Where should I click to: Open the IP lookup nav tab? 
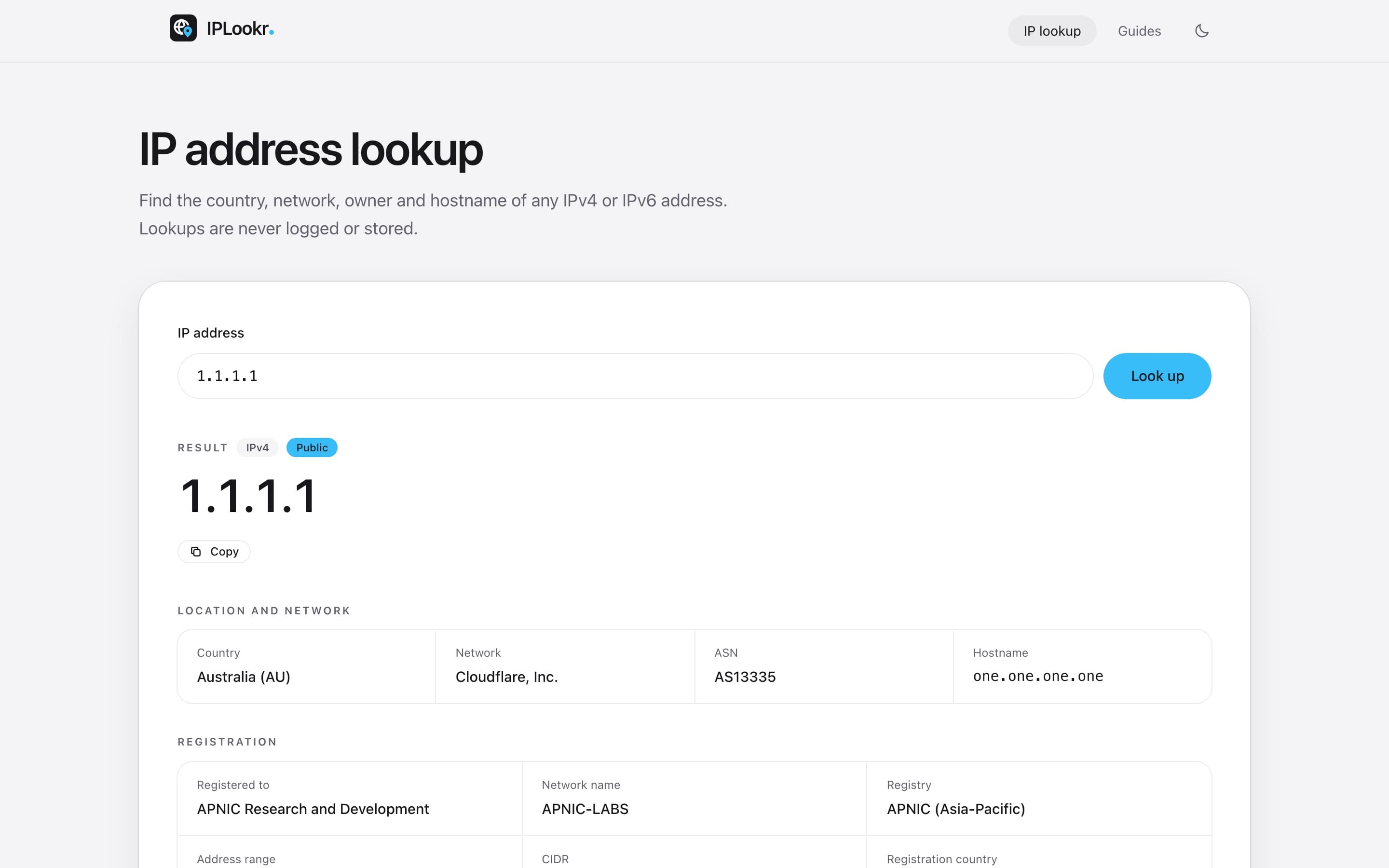(x=1051, y=31)
